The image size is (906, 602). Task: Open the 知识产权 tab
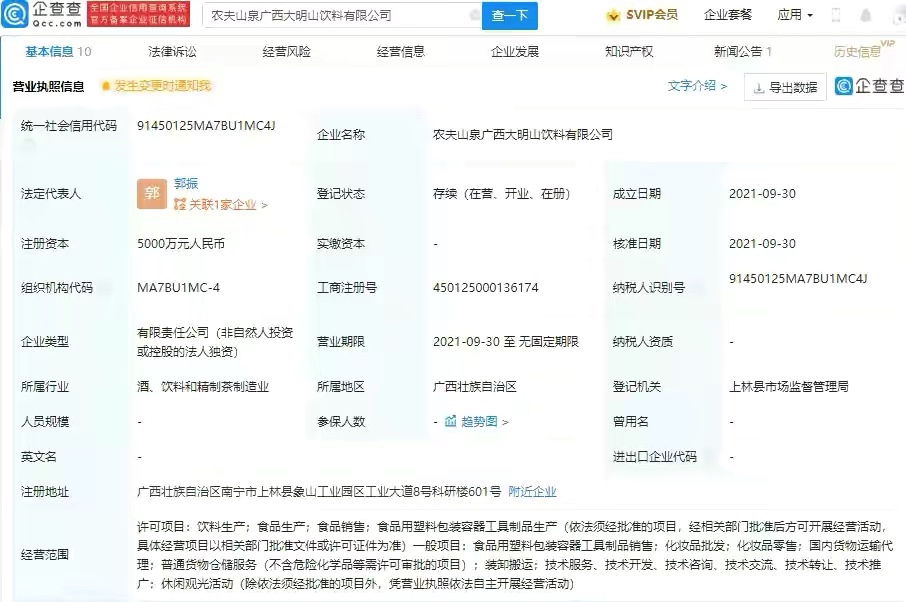pos(629,51)
